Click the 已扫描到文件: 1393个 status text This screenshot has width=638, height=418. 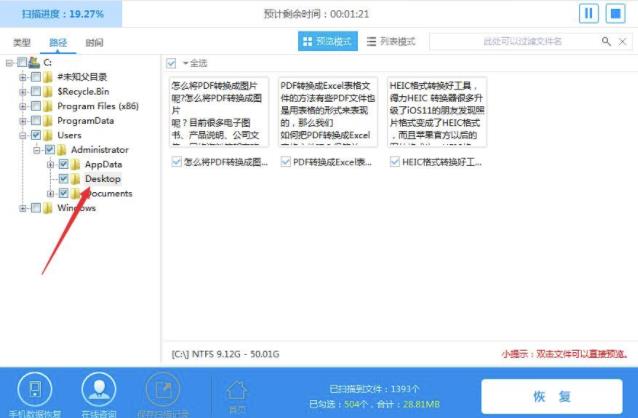coord(374,389)
